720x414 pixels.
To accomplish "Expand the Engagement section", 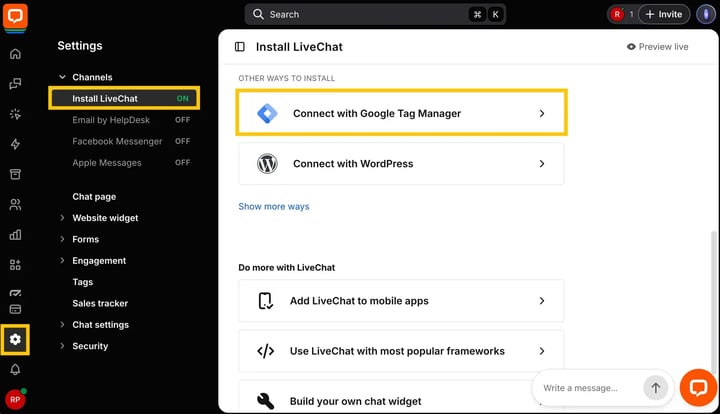I will click(62, 261).
